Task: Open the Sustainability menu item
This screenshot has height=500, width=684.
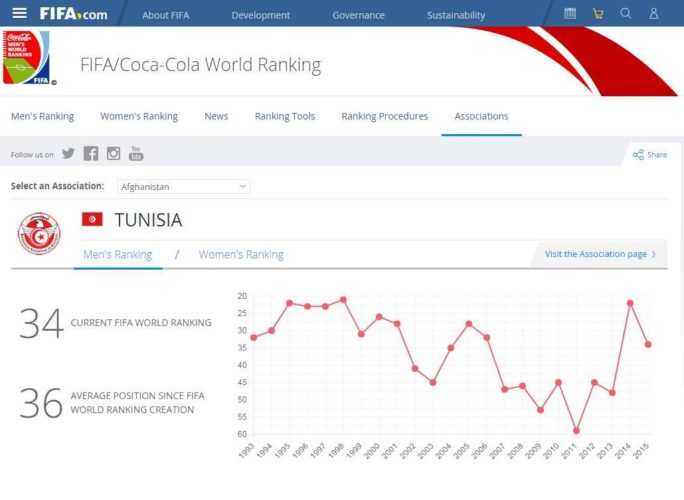Action: (x=456, y=15)
